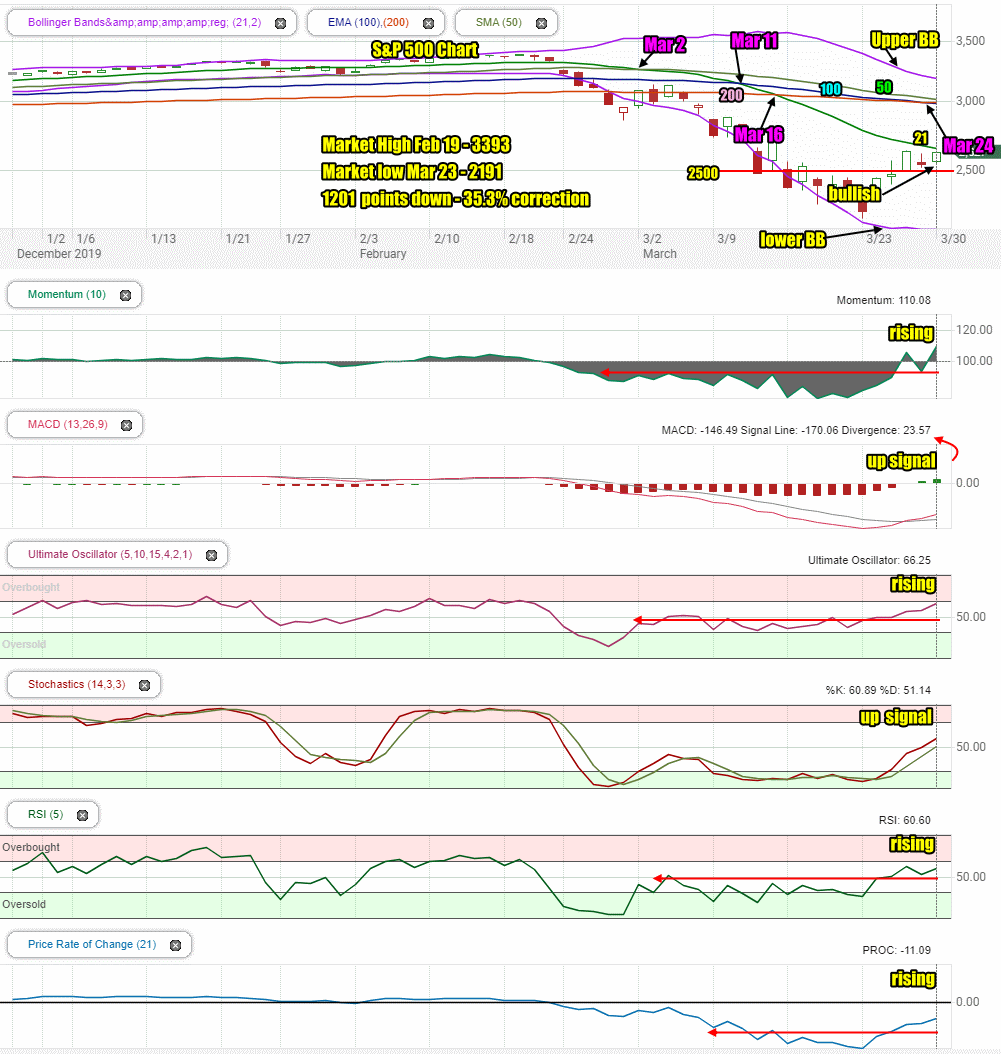Open Ultimate Oscillator (5,10,15,4,2,1) settings label
This screenshot has height=1054, width=1001.
pyautogui.click(x=110, y=555)
